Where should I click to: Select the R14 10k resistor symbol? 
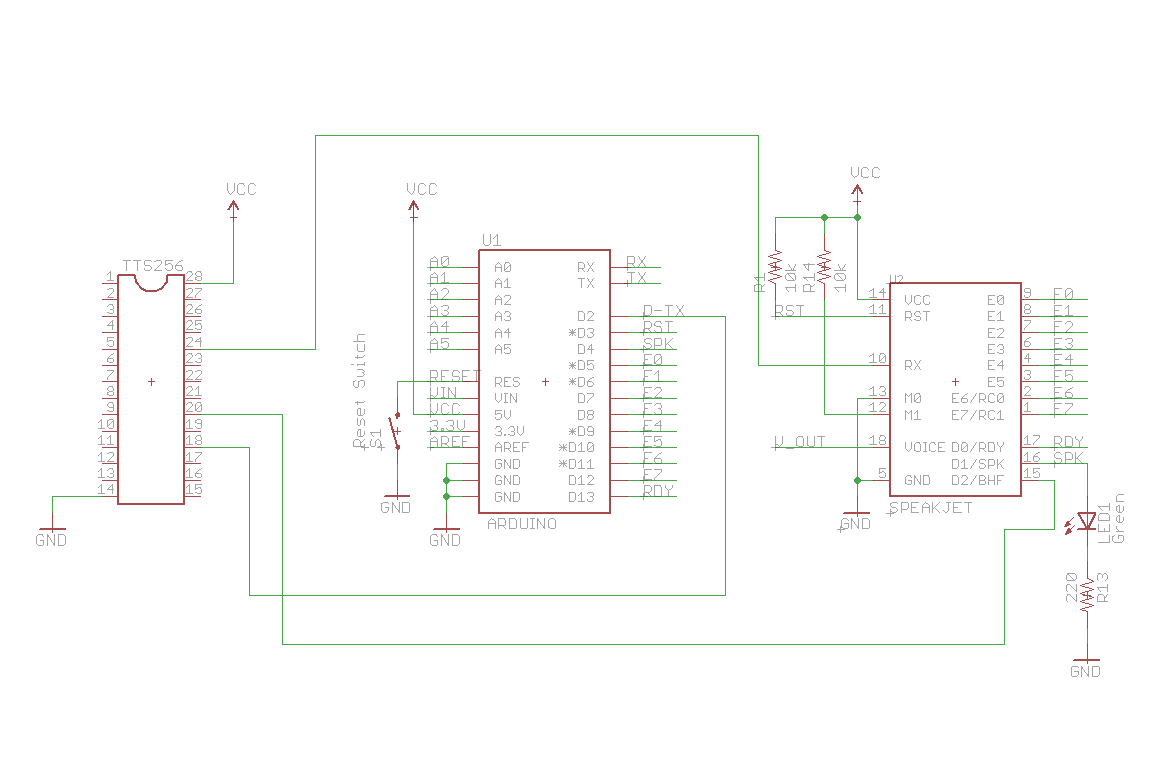tap(824, 267)
